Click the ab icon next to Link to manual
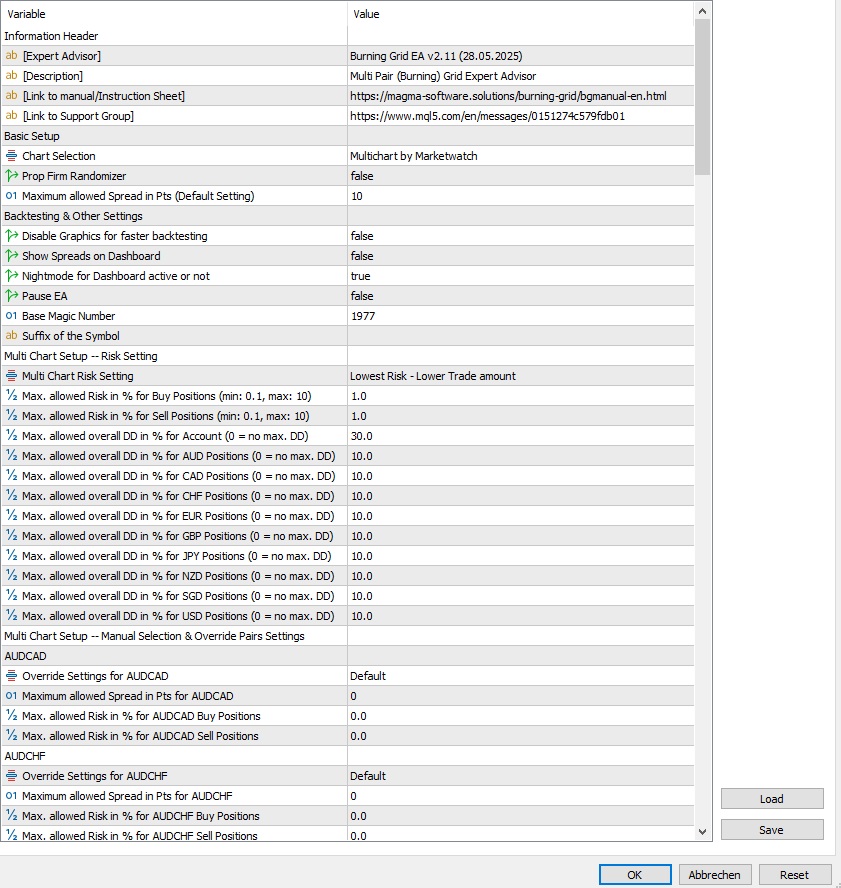The width and height of the screenshot is (841, 888). 11,96
